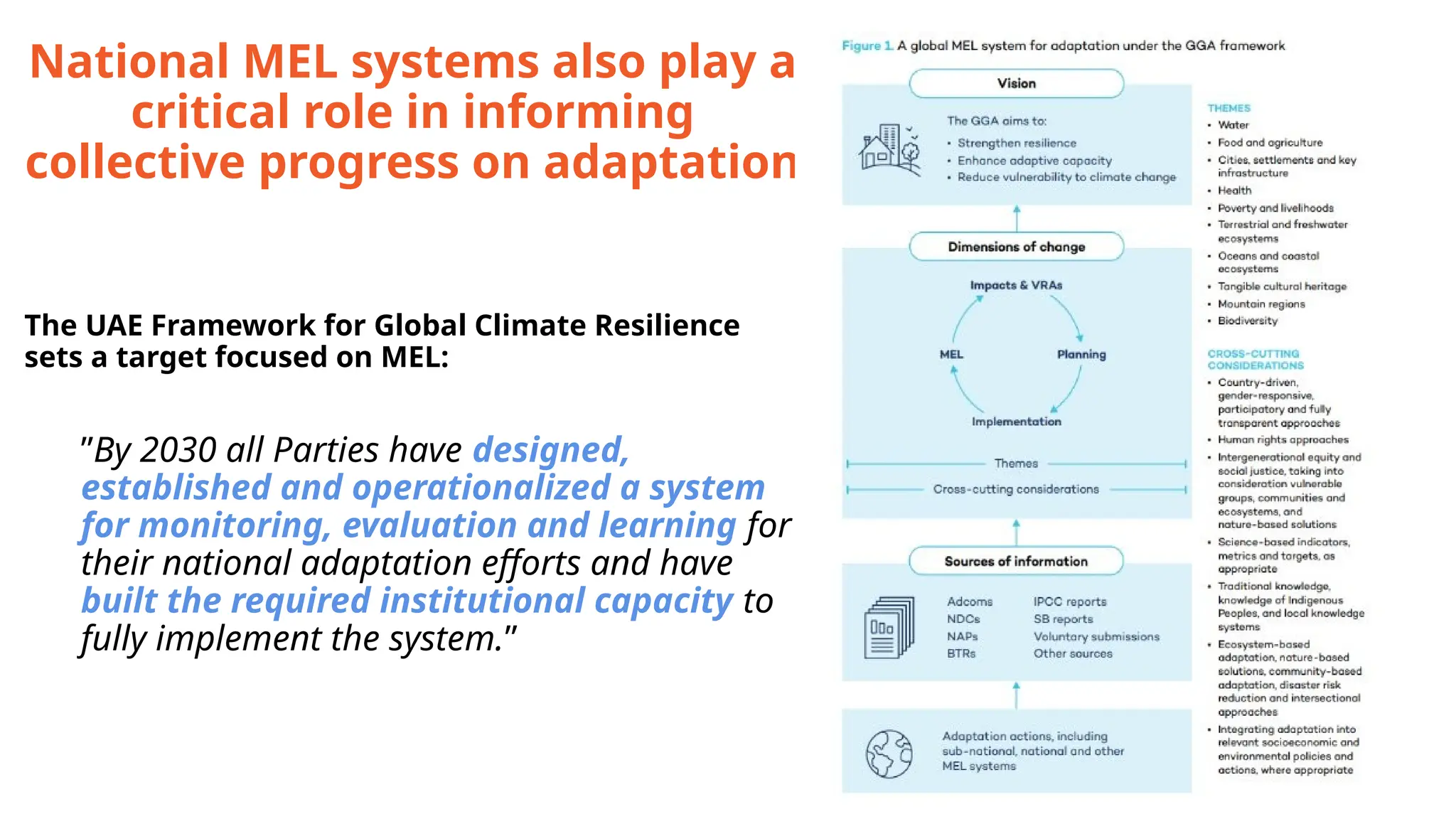This screenshot has height=819, width=1456.
Task: Click the Cross-cutting considerations bar label
Action: [x=1016, y=489]
